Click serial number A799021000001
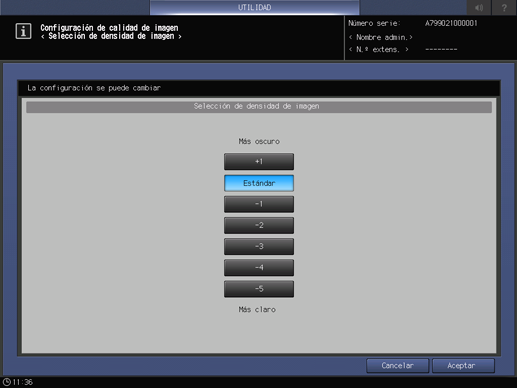This screenshot has height=388, width=517. coord(451,23)
